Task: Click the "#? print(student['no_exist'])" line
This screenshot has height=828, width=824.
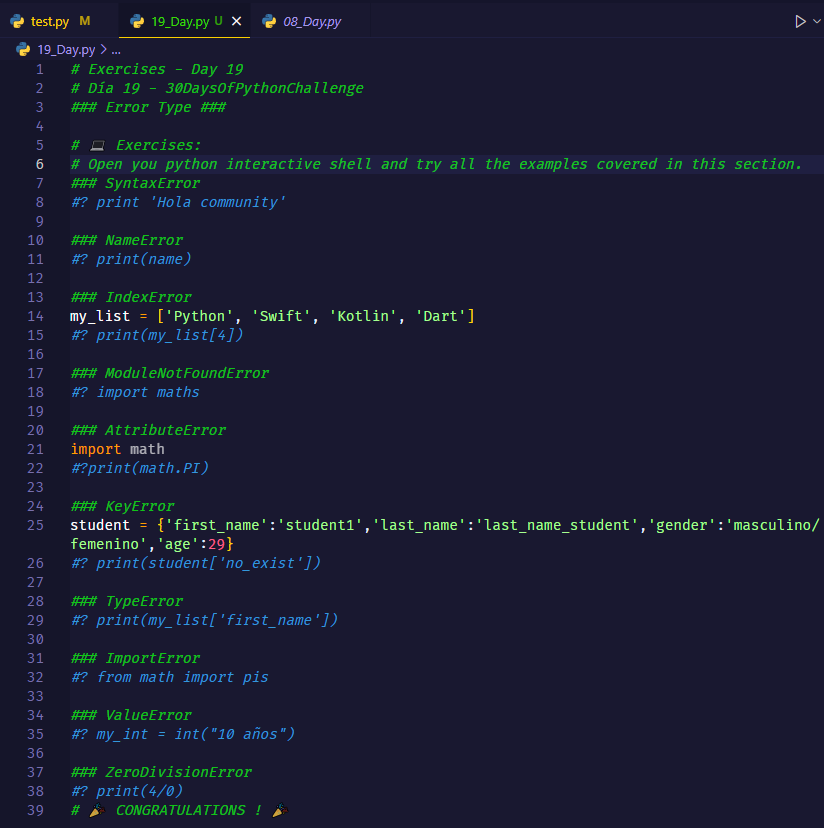Action: 195,563
